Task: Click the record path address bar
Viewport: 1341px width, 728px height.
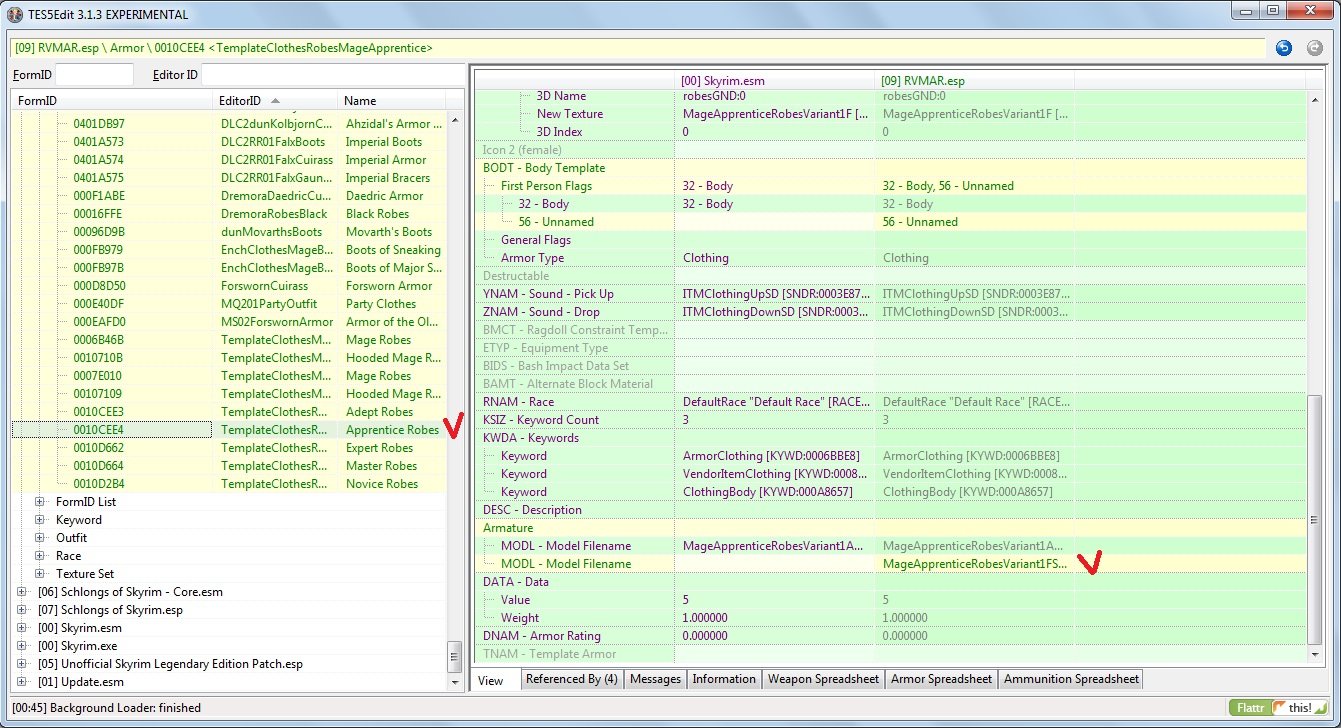Action: click(638, 48)
